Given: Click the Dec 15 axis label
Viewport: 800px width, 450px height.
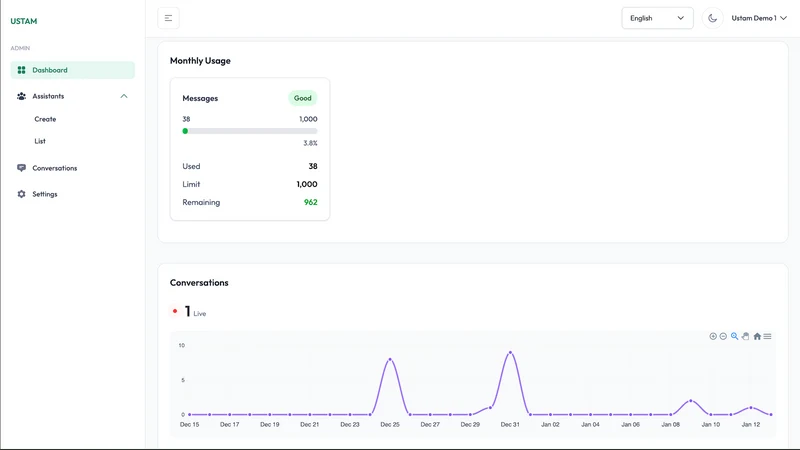Looking at the screenshot, I should pyautogui.click(x=189, y=424).
